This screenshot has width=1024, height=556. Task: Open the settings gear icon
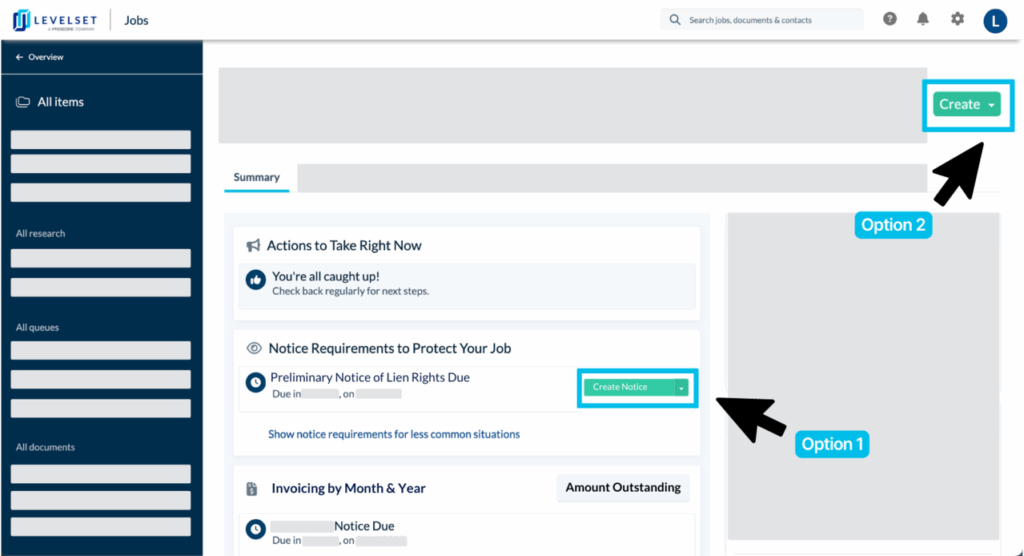(957, 19)
